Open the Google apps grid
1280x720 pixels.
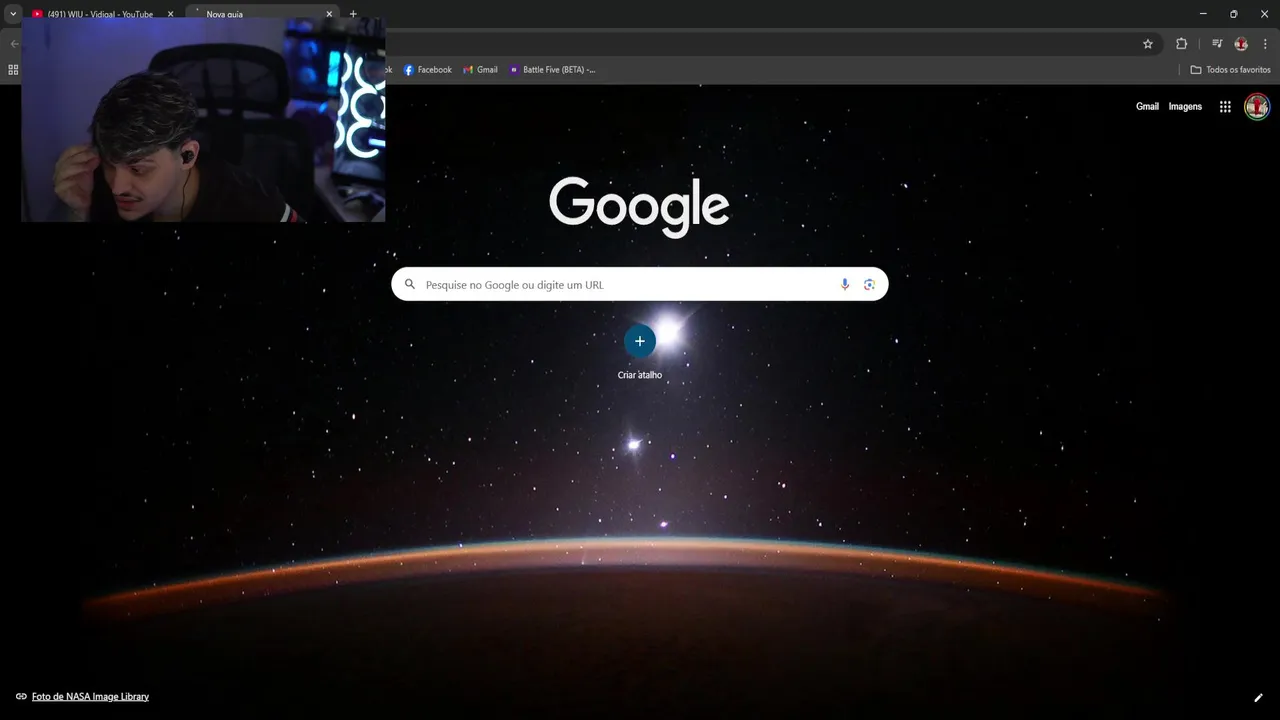(1225, 107)
